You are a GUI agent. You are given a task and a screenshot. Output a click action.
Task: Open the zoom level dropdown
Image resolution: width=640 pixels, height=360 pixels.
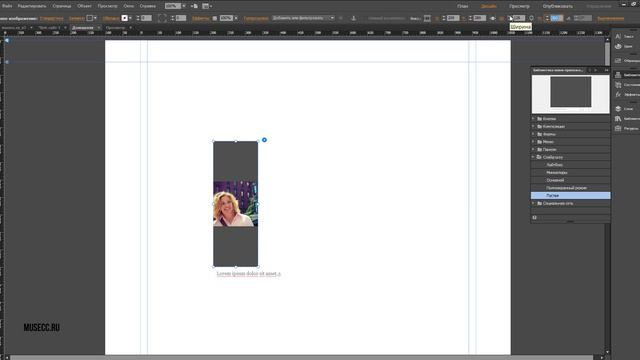tap(183, 6)
